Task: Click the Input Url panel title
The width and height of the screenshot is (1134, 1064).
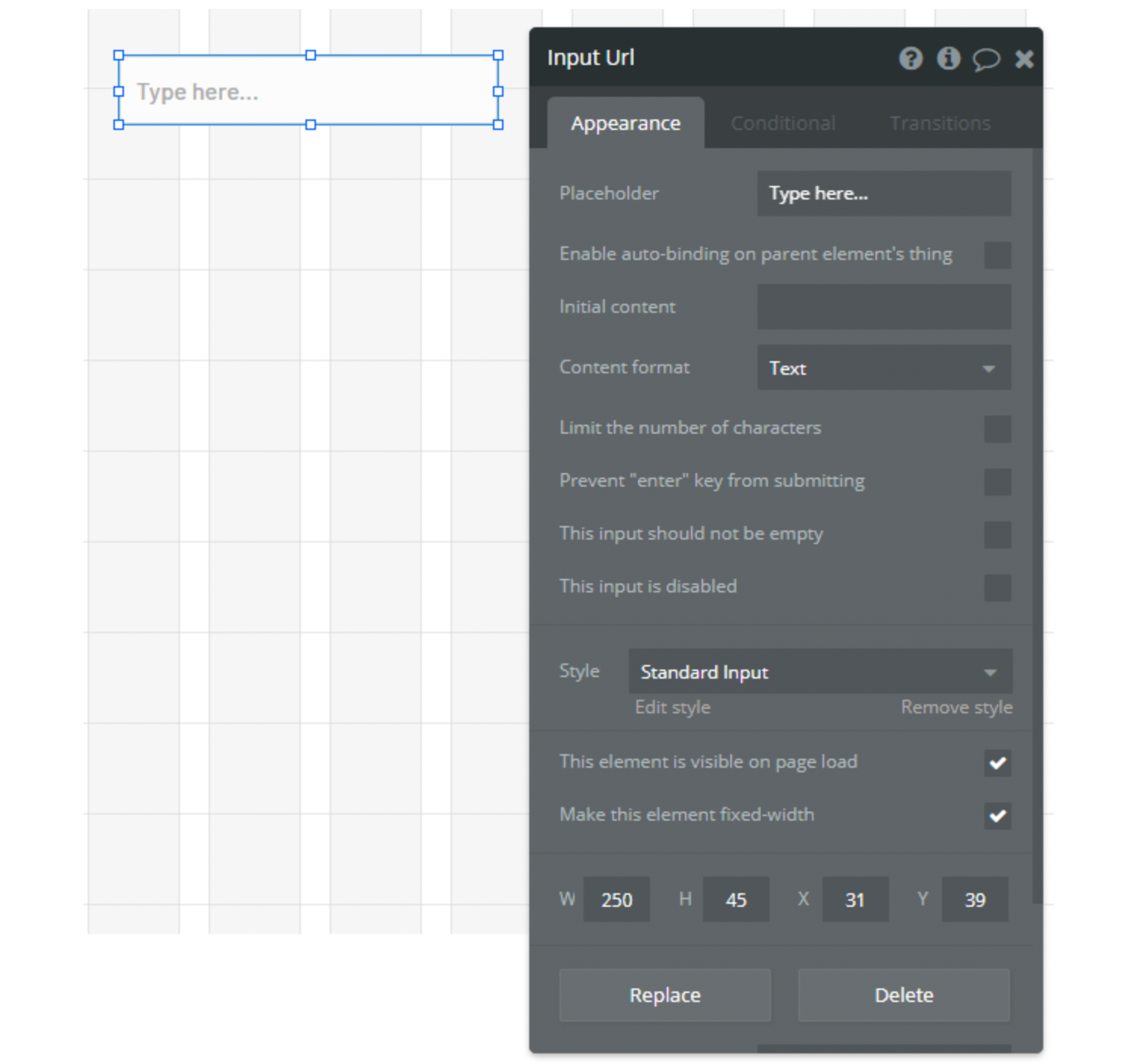Action: tap(590, 57)
